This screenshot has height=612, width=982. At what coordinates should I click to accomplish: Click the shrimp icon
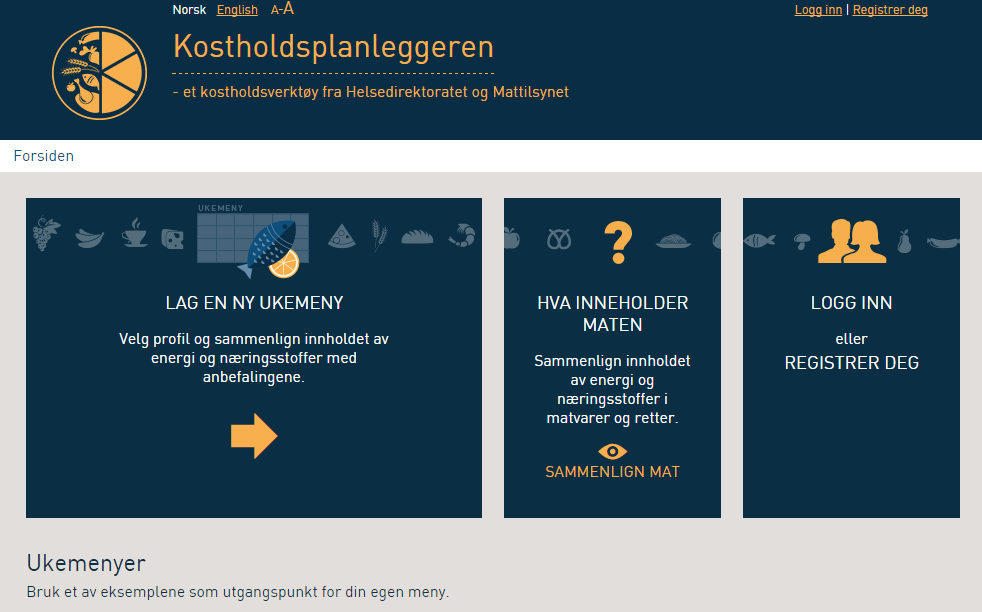(462, 236)
